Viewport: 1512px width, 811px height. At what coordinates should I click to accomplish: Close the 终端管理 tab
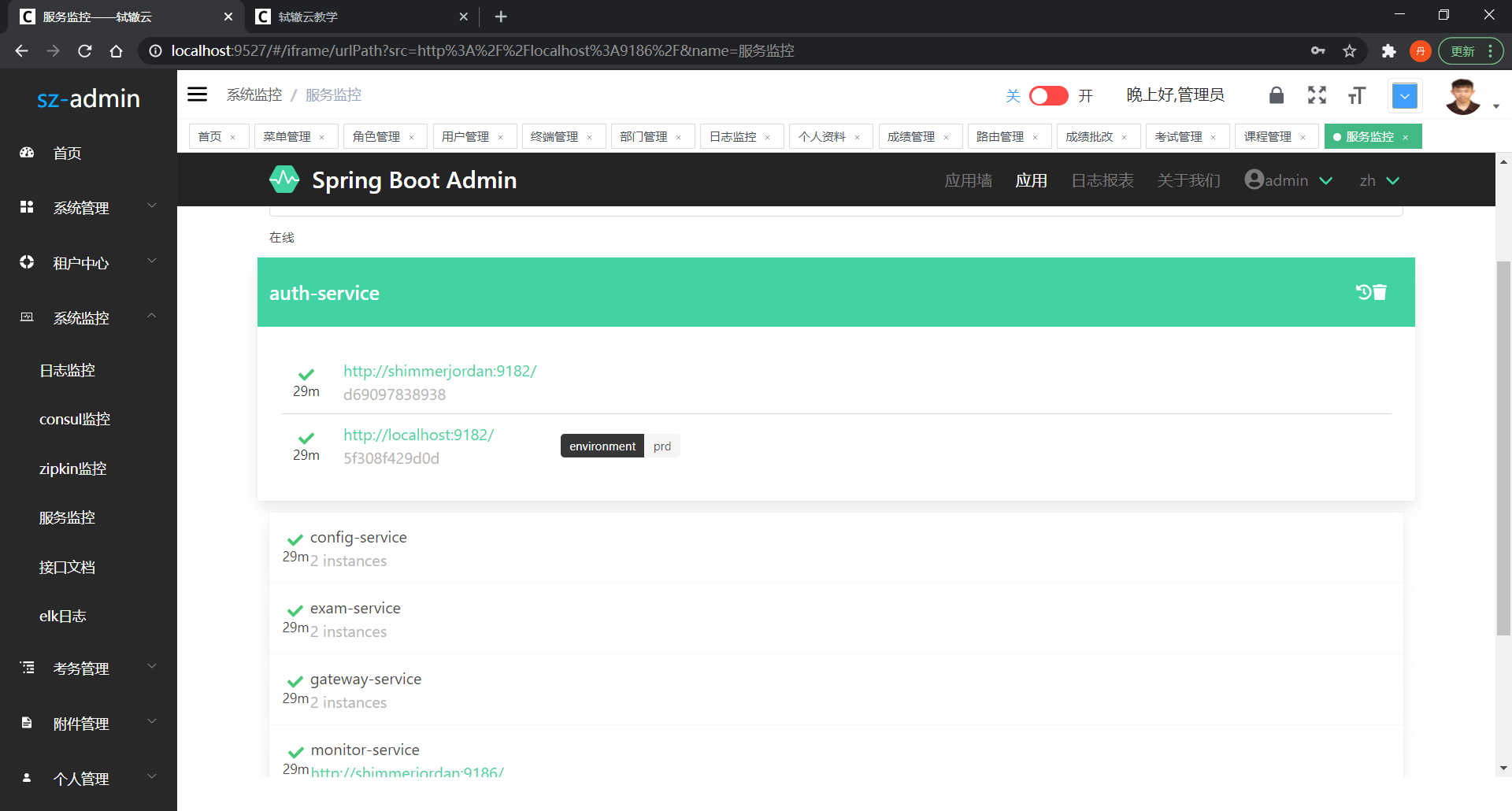pyautogui.click(x=590, y=137)
